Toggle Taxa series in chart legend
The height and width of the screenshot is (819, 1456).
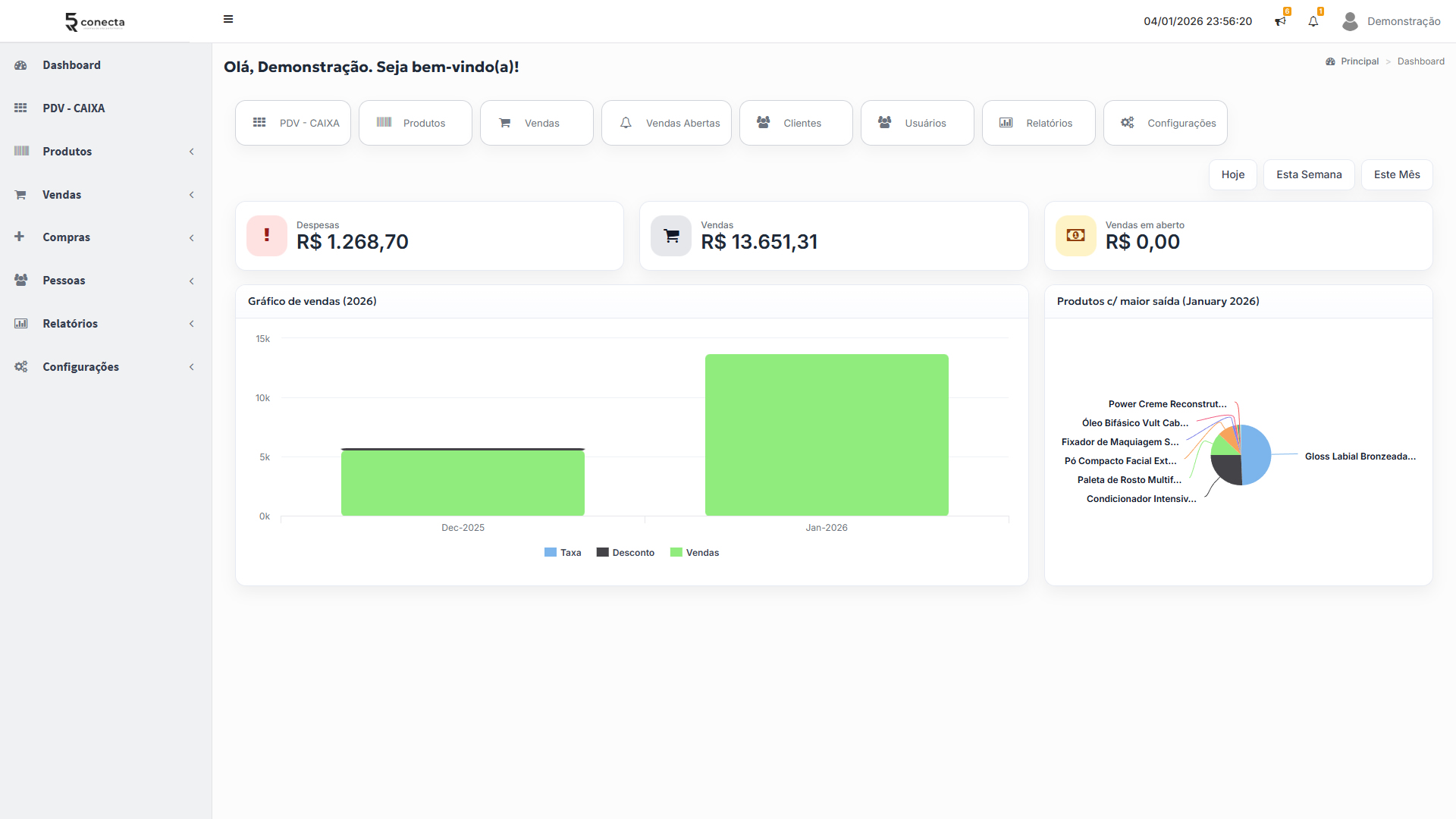click(563, 553)
